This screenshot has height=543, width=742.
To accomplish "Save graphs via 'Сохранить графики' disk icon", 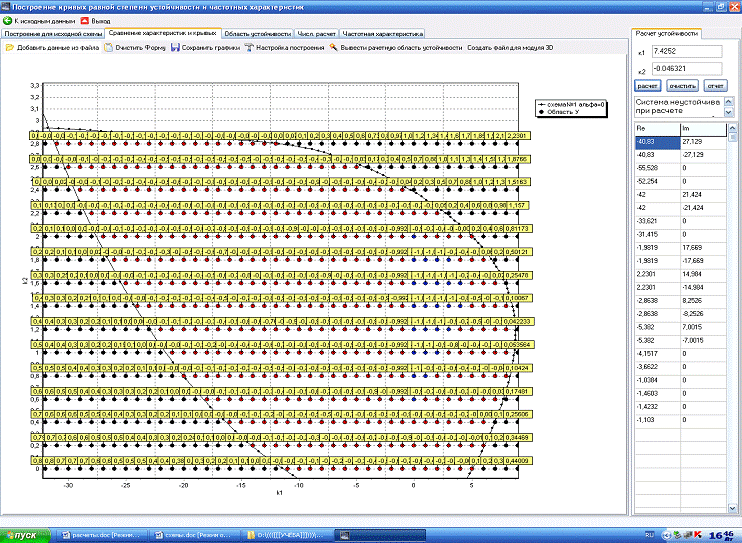I will pos(174,47).
